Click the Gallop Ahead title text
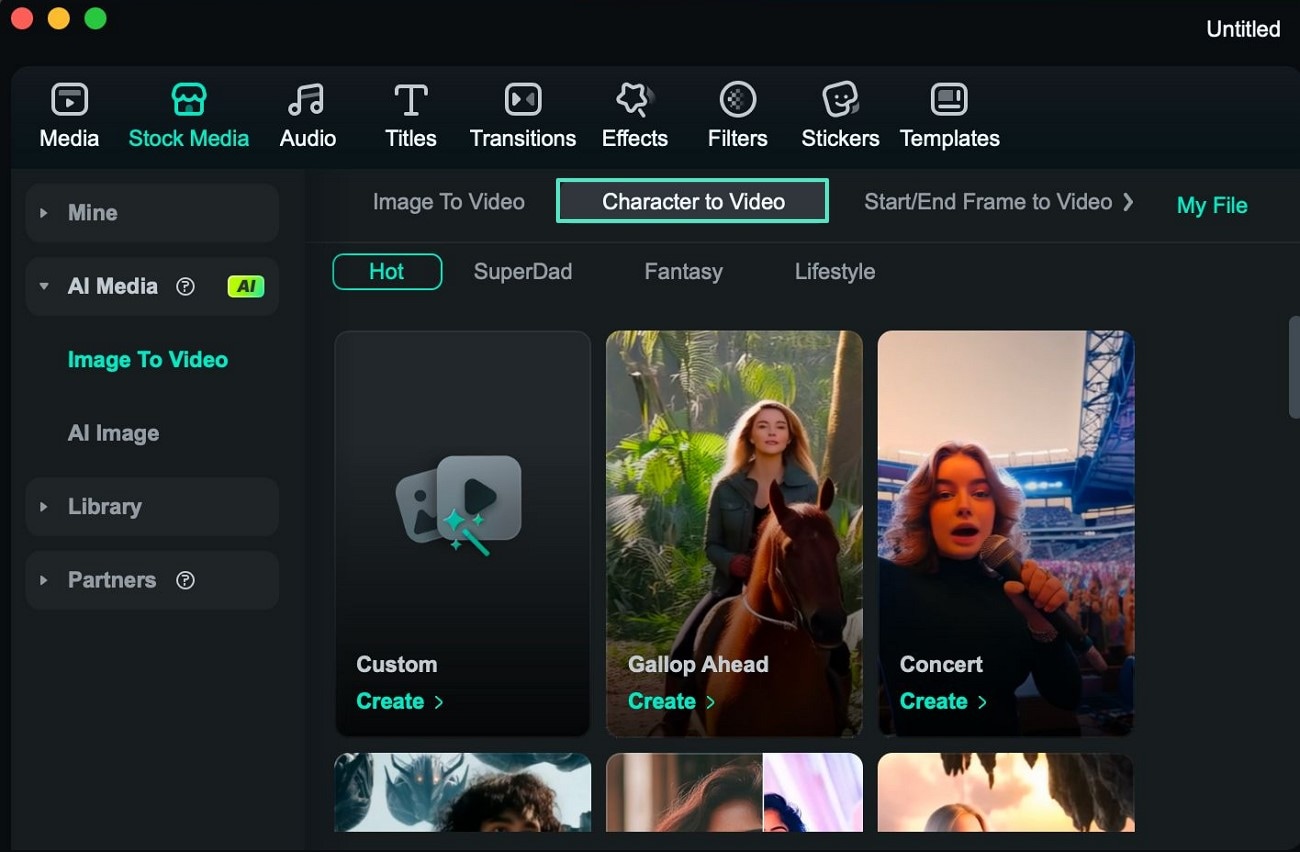 tap(698, 665)
